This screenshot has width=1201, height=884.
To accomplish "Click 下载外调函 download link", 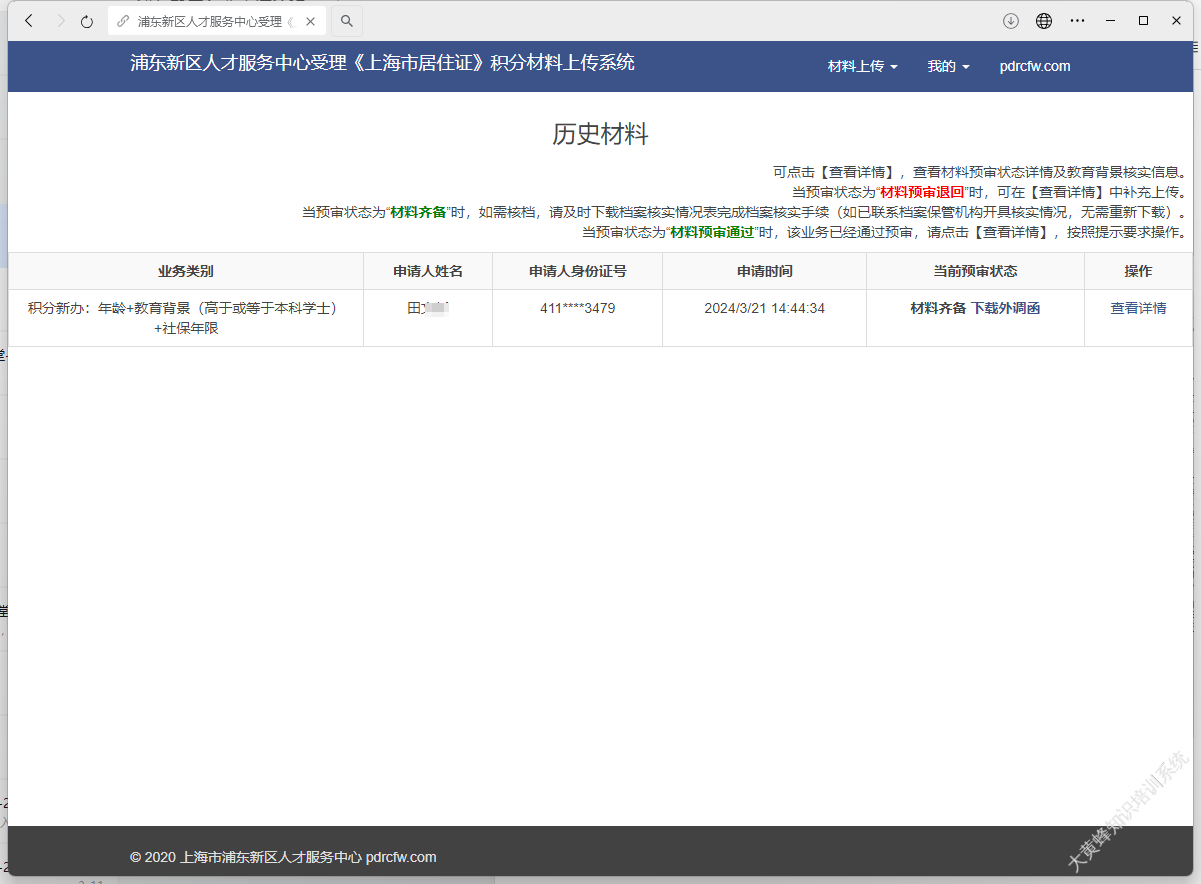I will tap(1005, 308).
